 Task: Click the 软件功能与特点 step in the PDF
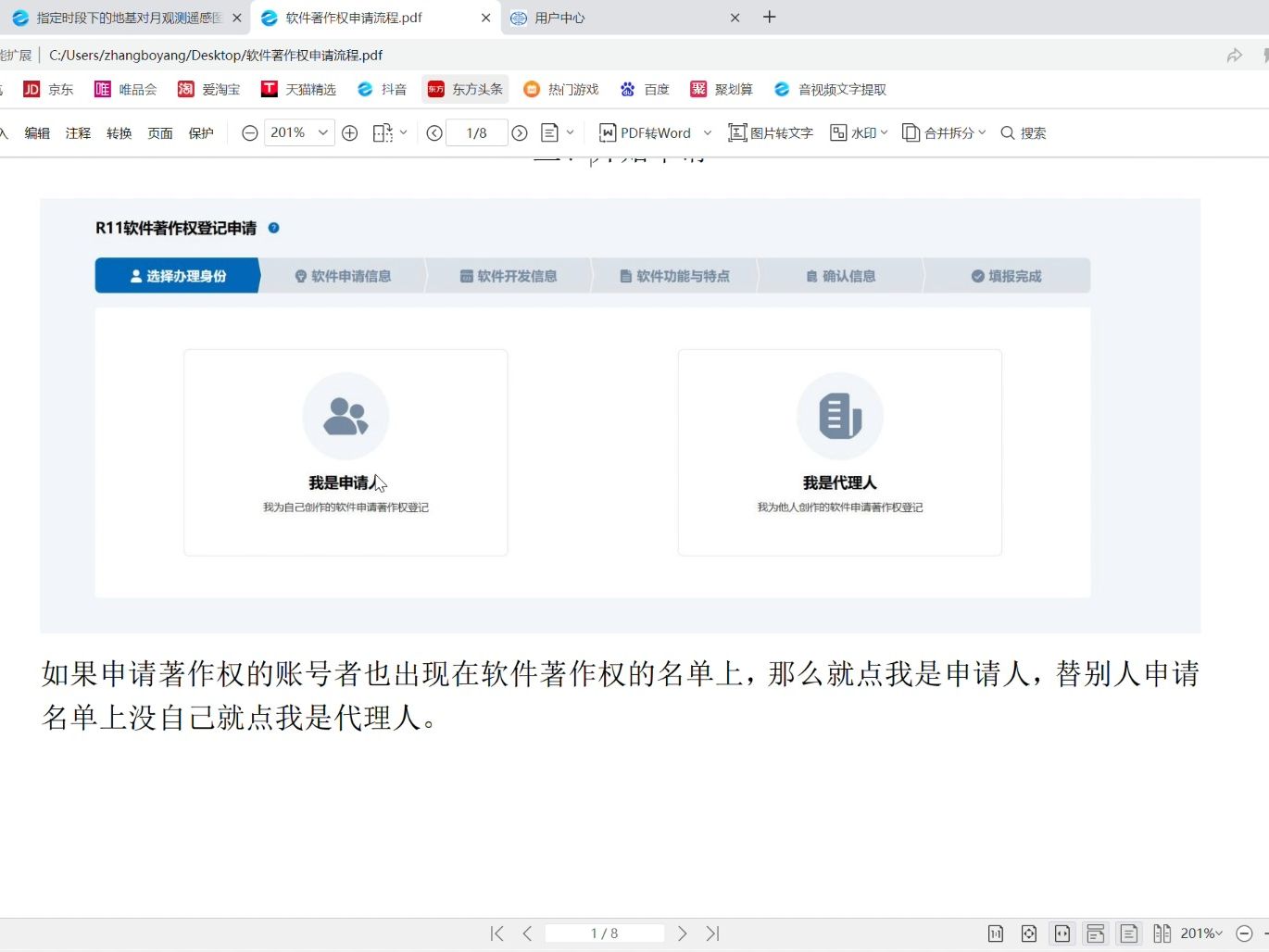pyautogui.click(x=674, y=276)
